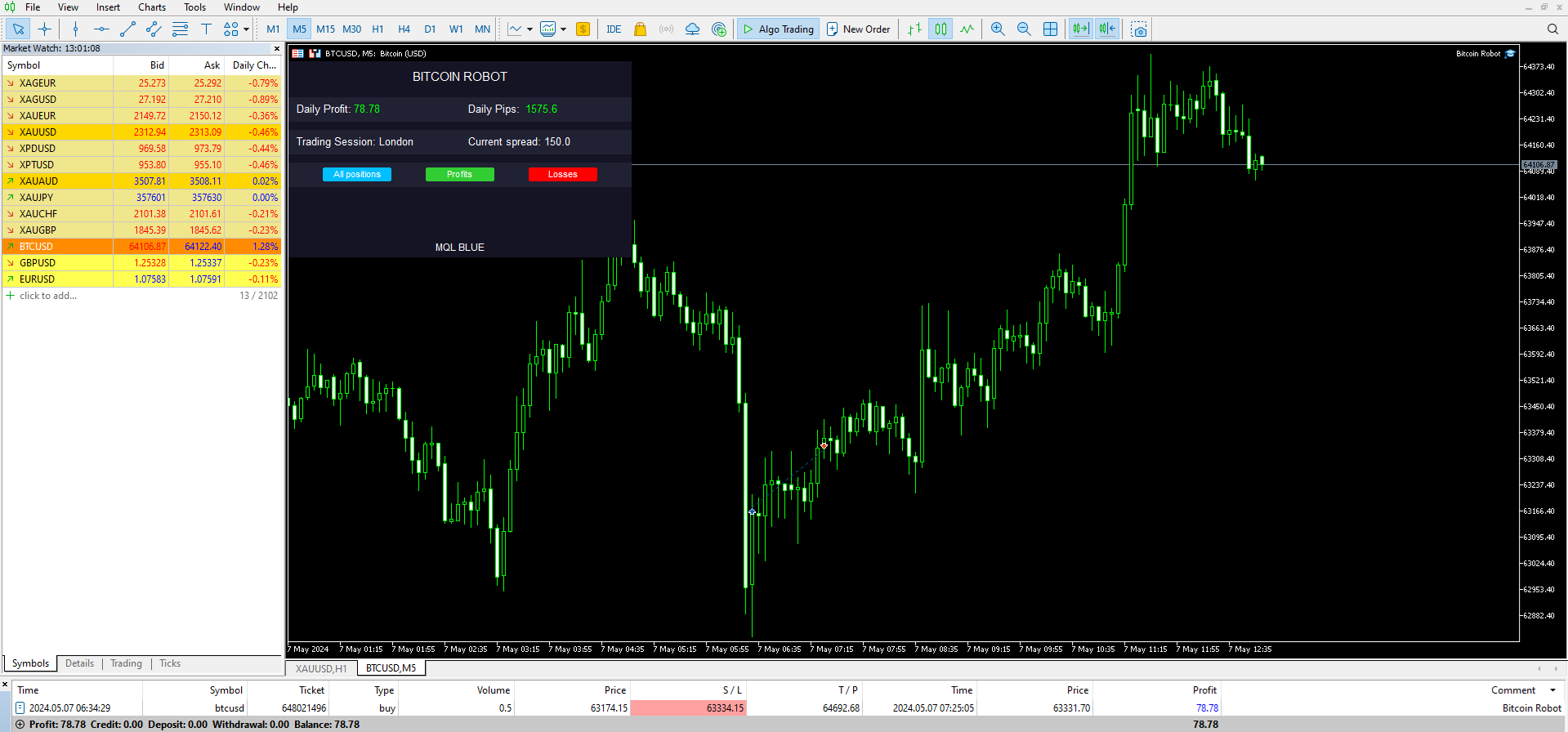
Task: Select the text label tool
Action: tap(206, 29)
